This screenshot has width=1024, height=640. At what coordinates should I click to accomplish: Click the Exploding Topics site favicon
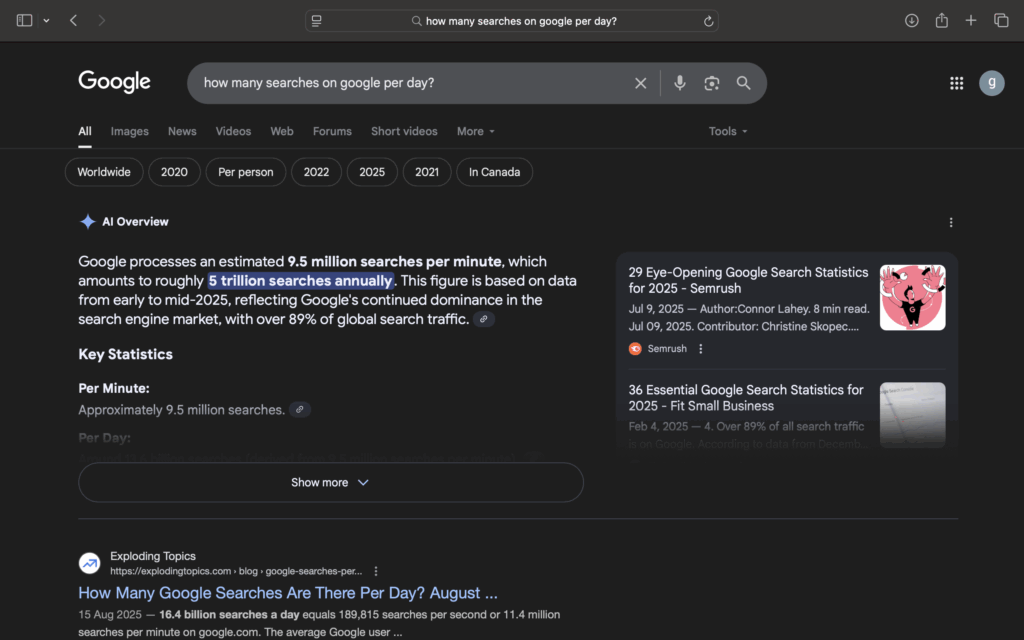click(89, 563)
